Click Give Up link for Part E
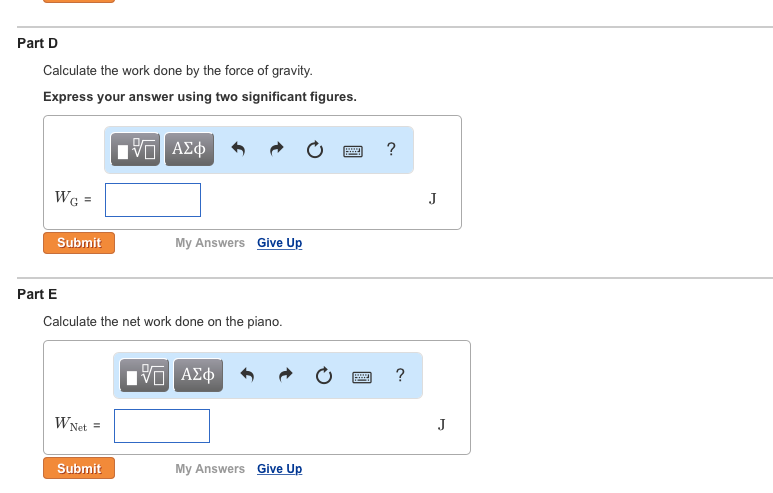This screenshot has width=773, height=493. [x=280, y=469]
